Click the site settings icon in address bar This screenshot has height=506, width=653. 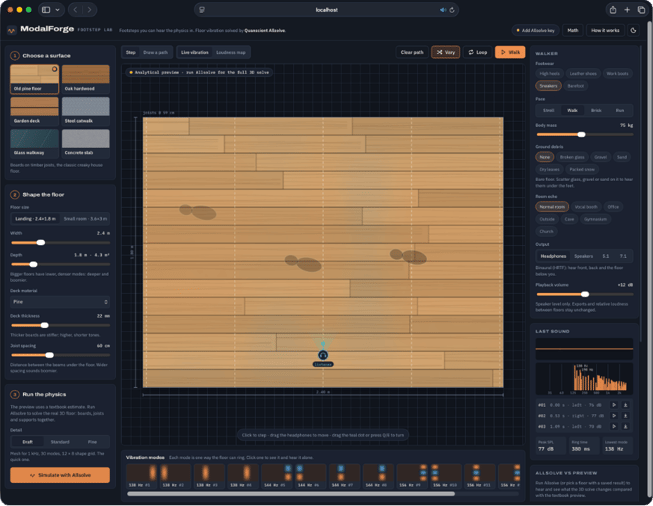point(202,10)
